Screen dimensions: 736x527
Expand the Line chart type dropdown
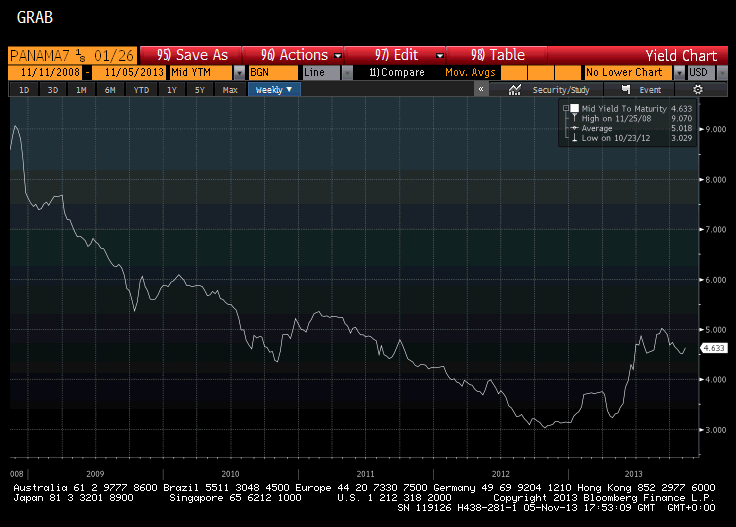click(x=347, y=73)
